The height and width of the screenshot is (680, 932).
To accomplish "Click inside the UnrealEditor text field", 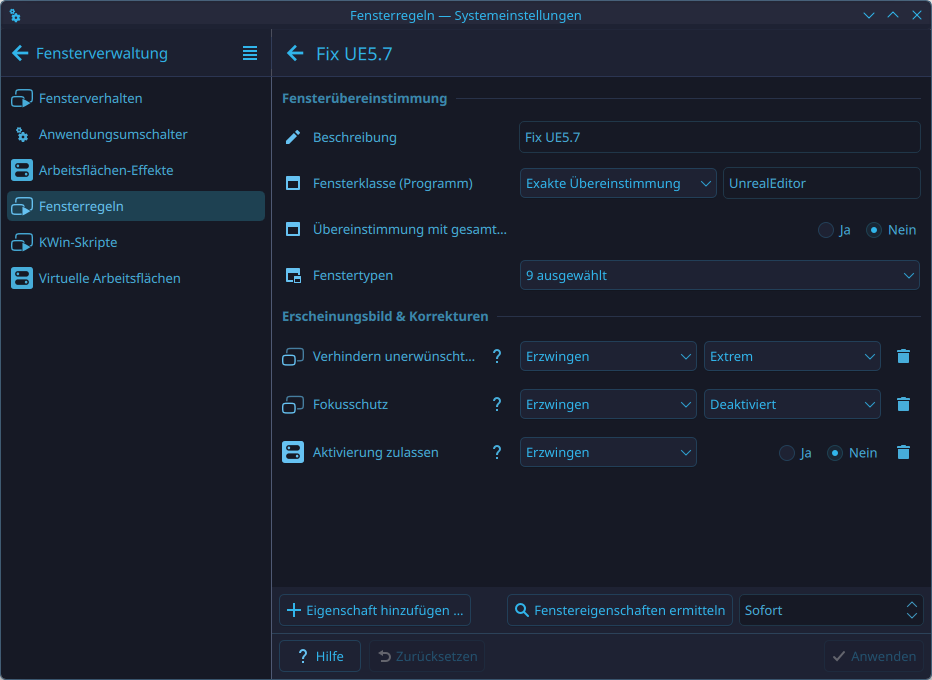I will click(x=820, y=183).
